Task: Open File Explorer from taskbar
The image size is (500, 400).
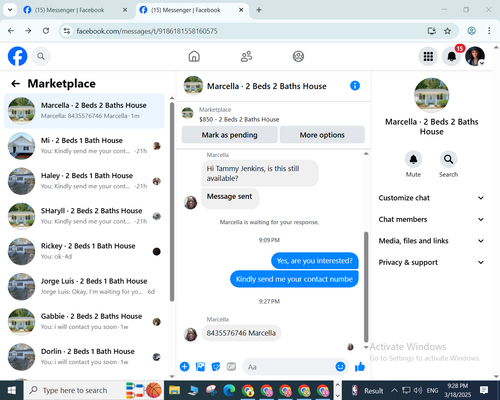Action: click(x=174, y=390)
